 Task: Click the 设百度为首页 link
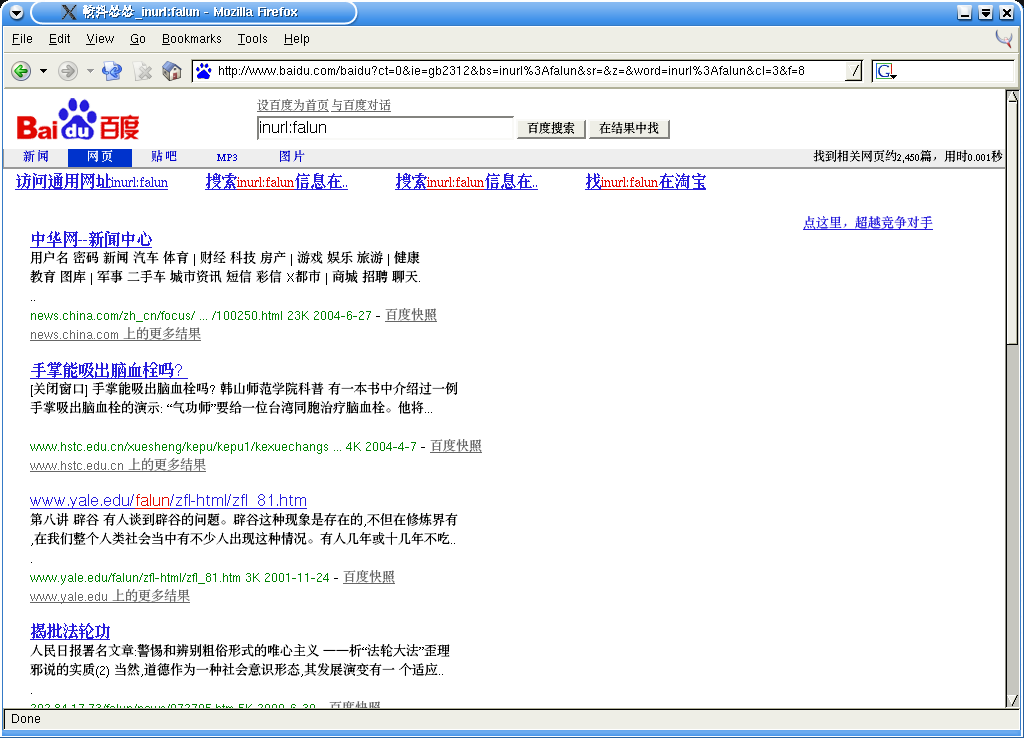[293, 105]
